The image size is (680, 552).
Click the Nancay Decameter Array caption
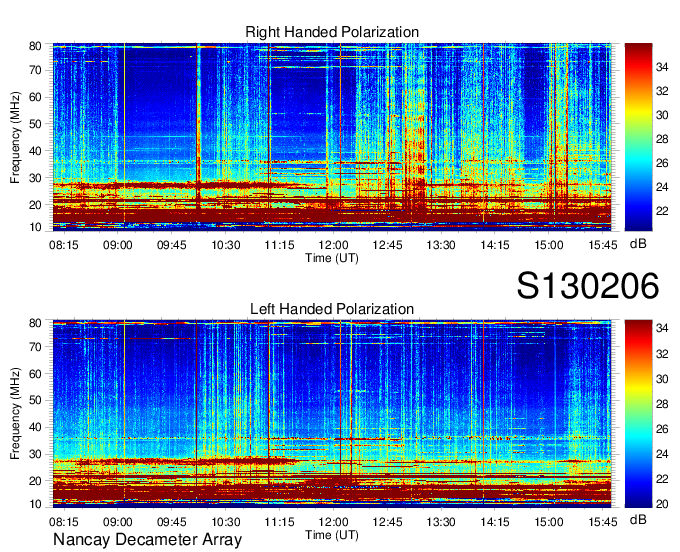pyautogui.click(x=147, y=540)
